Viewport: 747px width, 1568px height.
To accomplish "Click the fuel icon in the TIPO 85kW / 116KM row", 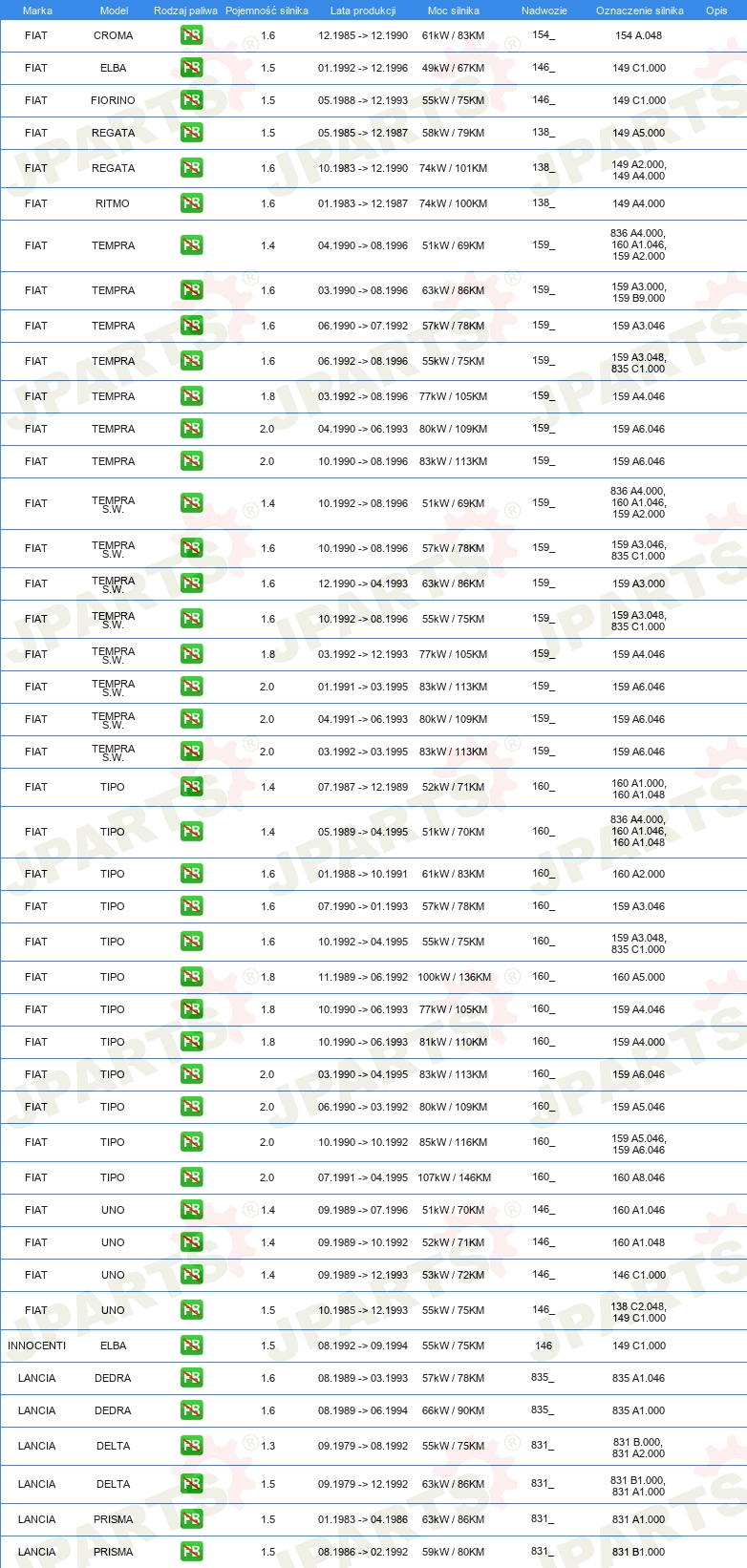I will click(192, 1142).
